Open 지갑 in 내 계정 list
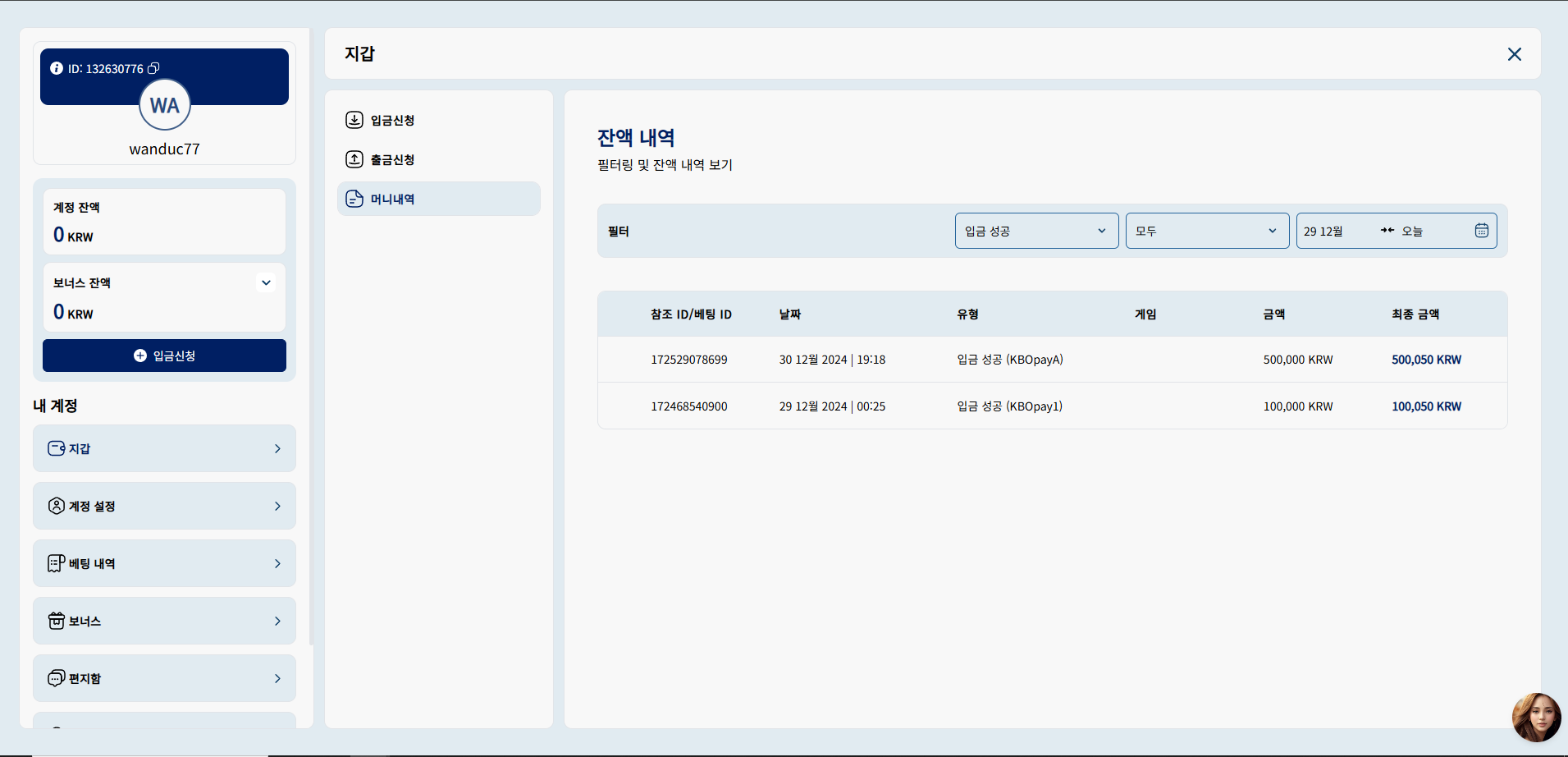The height and width of the screenshot is (757, 1568). [164, 448]
